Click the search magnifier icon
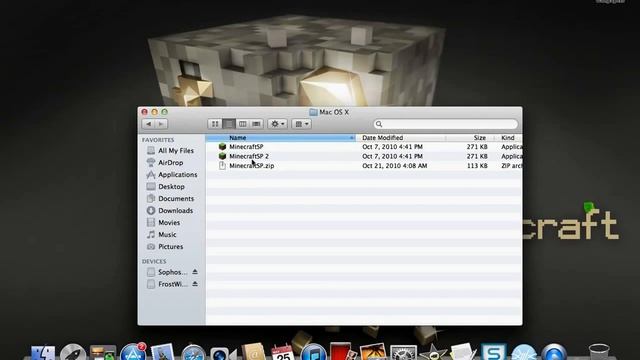The image size is (640, 360). click(379, 124)
